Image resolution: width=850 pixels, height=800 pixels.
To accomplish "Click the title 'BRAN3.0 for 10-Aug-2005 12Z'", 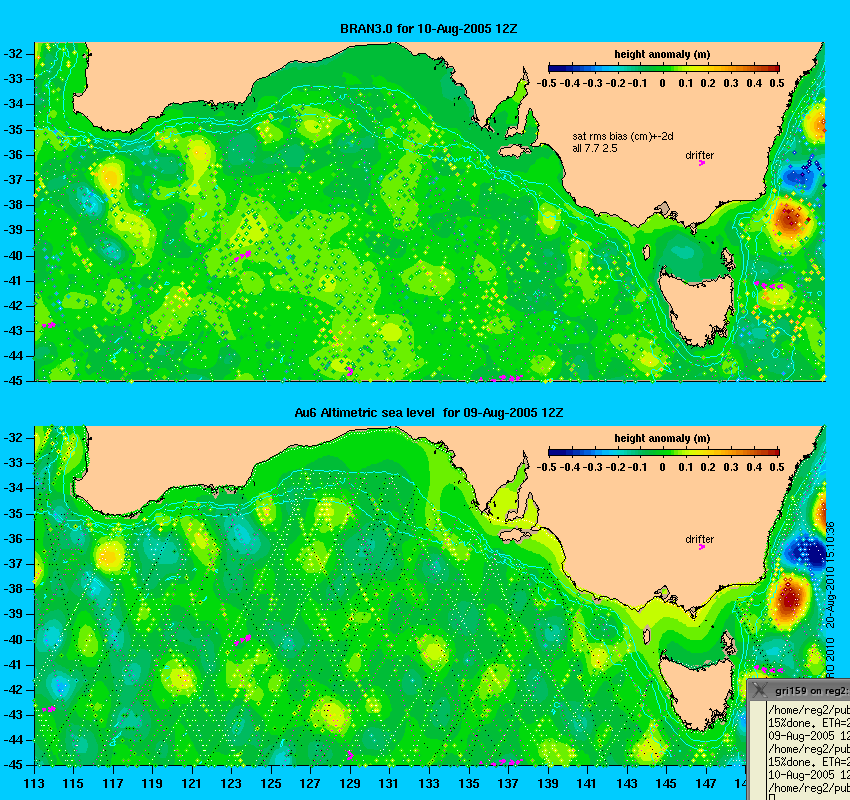I will coord(428,29).
